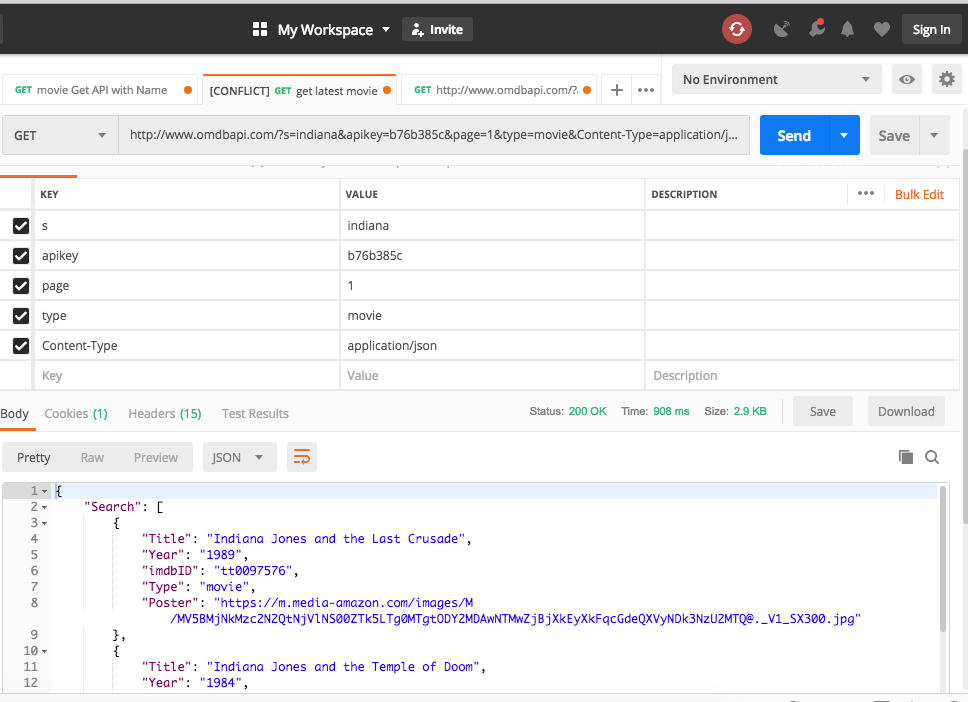The width and height of the screenshot is (968, 702).
Task: Open the Test Results tab
Action: [x=255, y=413]
